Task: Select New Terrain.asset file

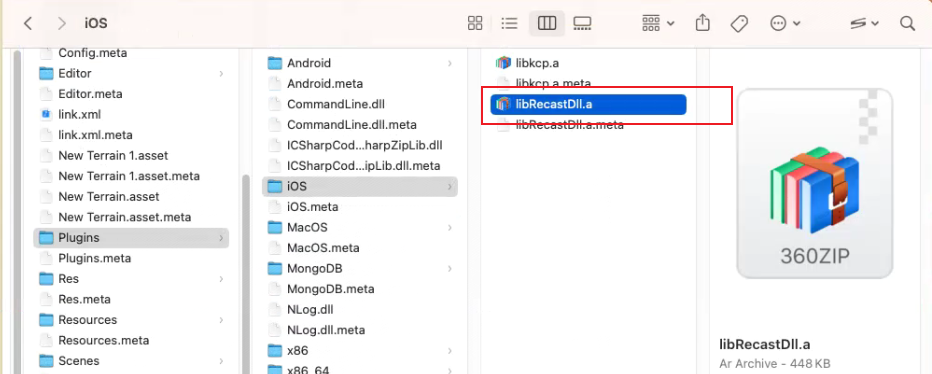Action: click(x=131, y=196)
